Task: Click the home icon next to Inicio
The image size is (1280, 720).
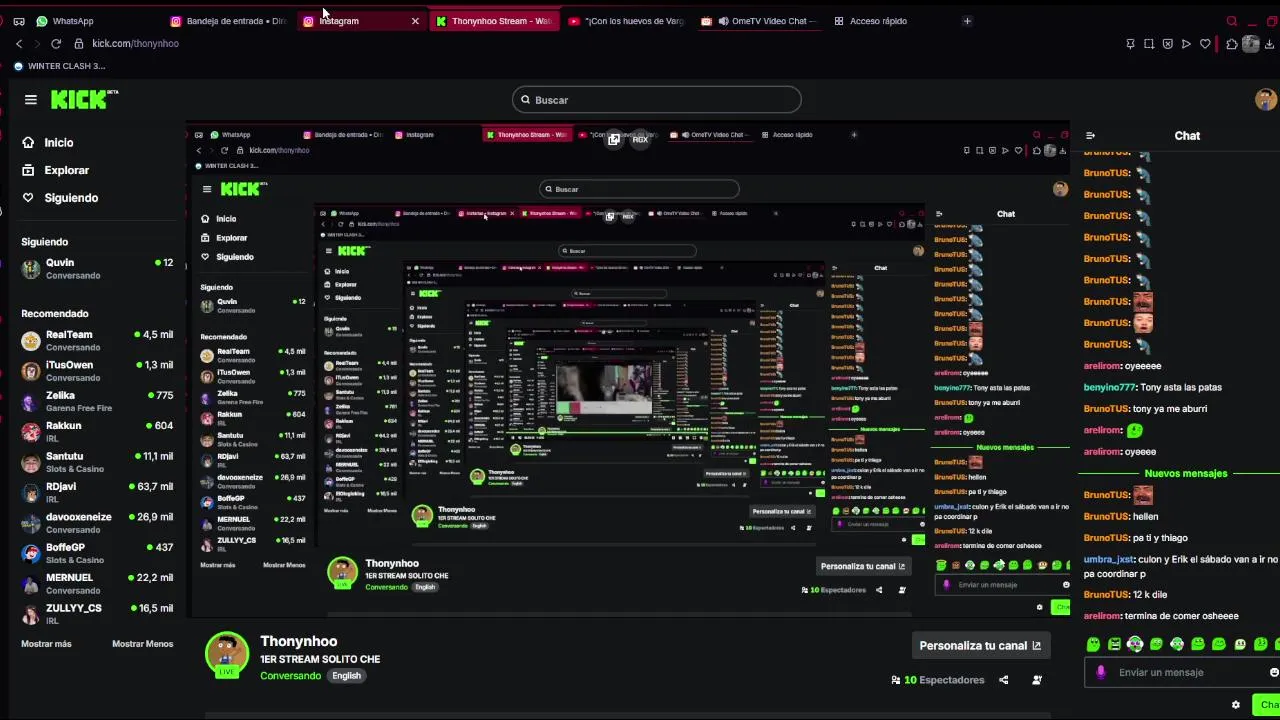Action: (x=28, y=143)
